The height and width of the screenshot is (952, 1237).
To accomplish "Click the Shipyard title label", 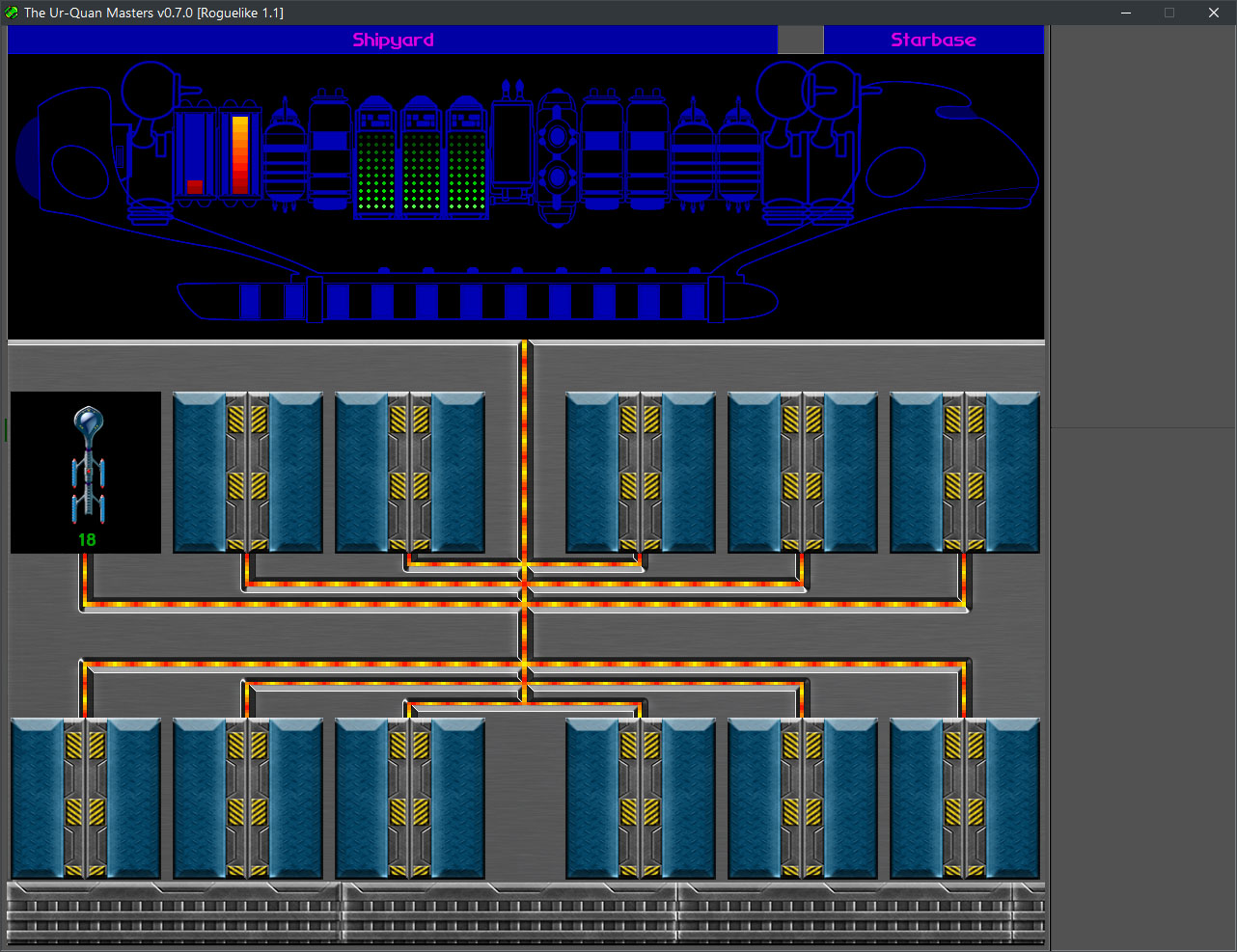I will click(393, 41).
